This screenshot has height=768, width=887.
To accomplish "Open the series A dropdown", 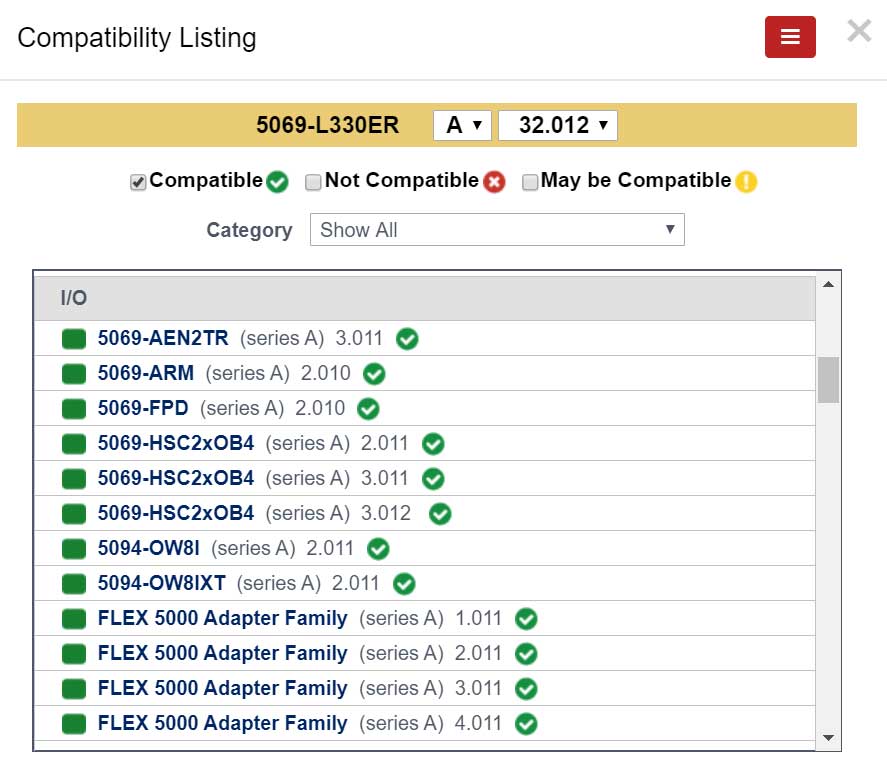I will pos(462,125).
